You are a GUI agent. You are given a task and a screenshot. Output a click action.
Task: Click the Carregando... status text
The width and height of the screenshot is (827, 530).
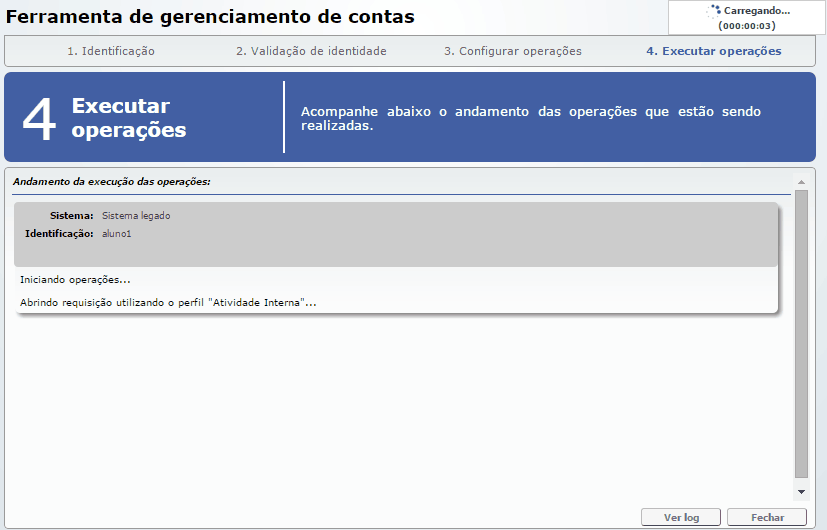click(756, 10)
